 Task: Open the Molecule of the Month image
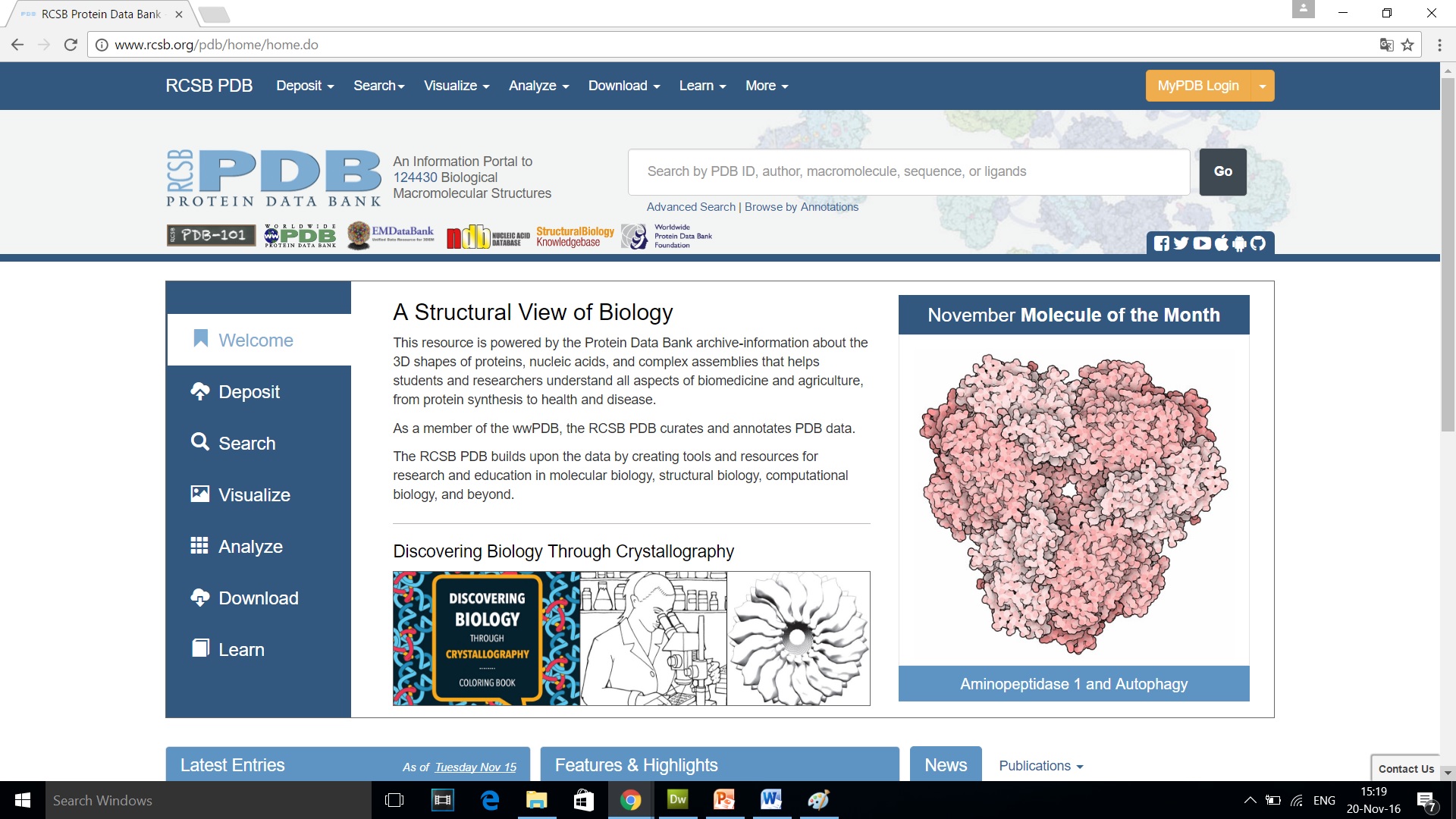(1074, 500)
